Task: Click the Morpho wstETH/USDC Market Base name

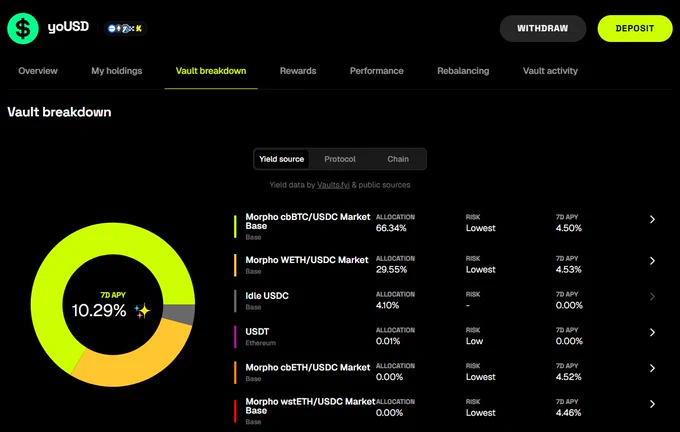Action: (x=310, y=406)
